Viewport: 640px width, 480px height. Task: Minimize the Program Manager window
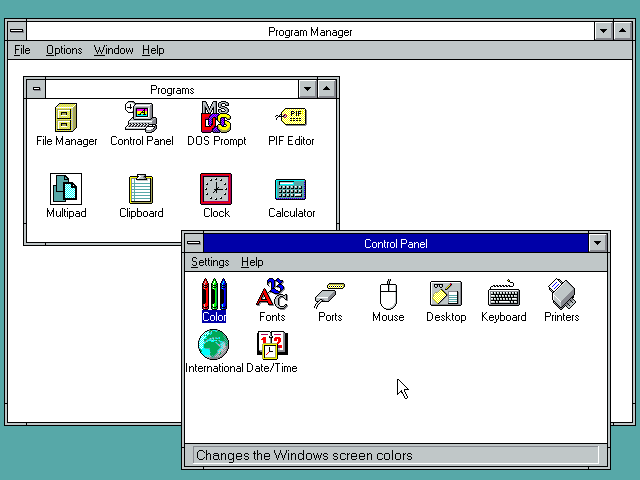[603, 31]
